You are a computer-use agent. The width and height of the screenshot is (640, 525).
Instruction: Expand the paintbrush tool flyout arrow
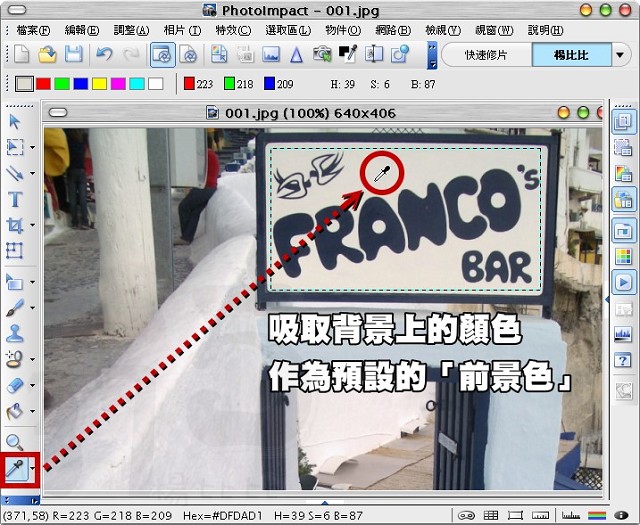[33, 307]
